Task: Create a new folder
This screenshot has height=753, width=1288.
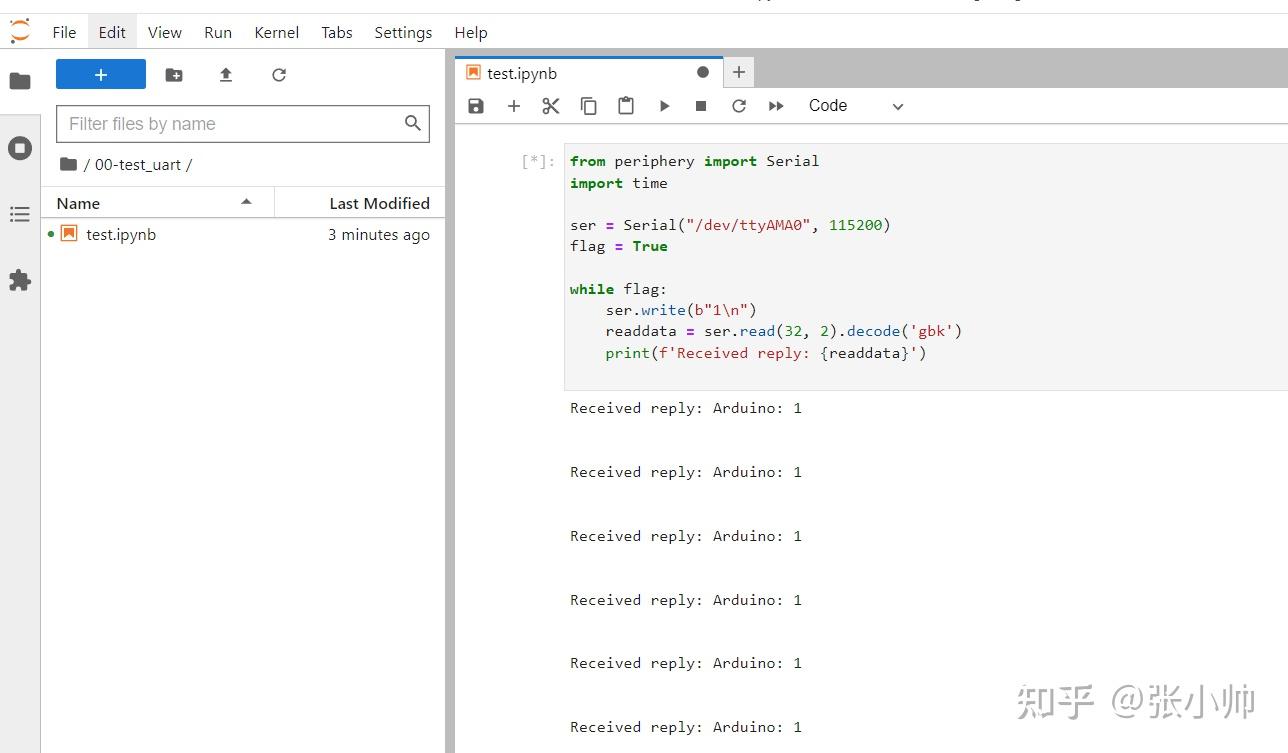Action: point(174,75)
